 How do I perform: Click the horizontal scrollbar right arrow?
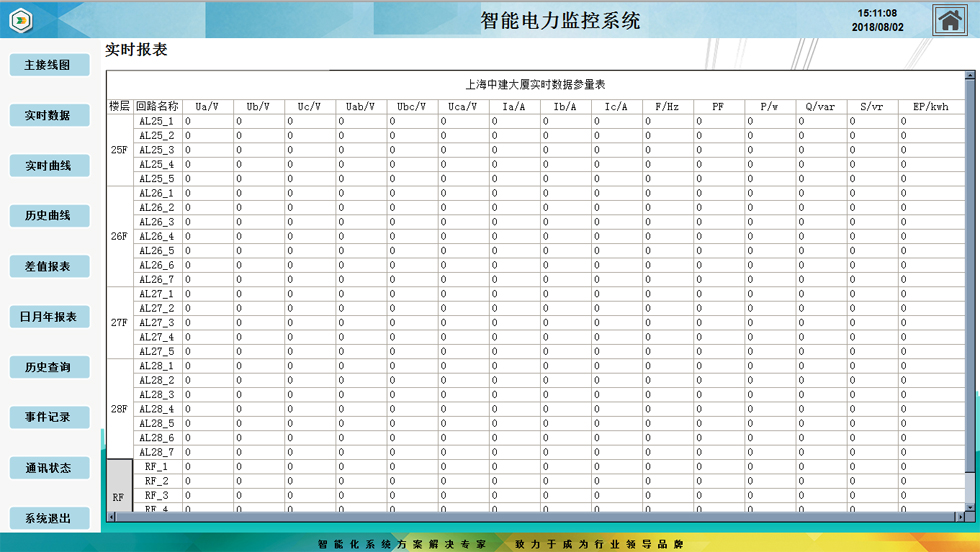point(959,517)
